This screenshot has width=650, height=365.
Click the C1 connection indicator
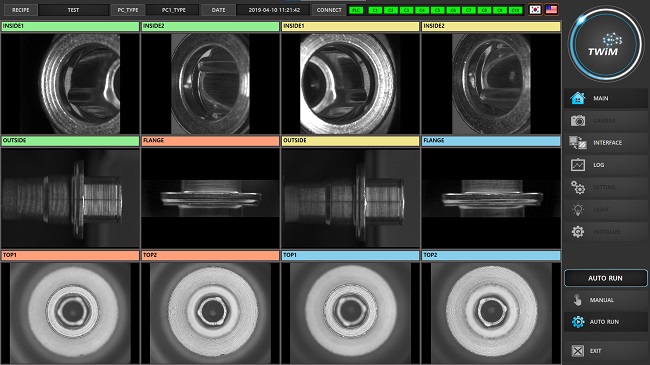click(375, 10)
